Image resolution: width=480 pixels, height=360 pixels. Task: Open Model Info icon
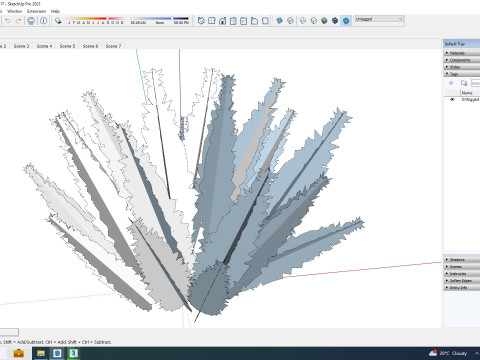pos(44,21)
